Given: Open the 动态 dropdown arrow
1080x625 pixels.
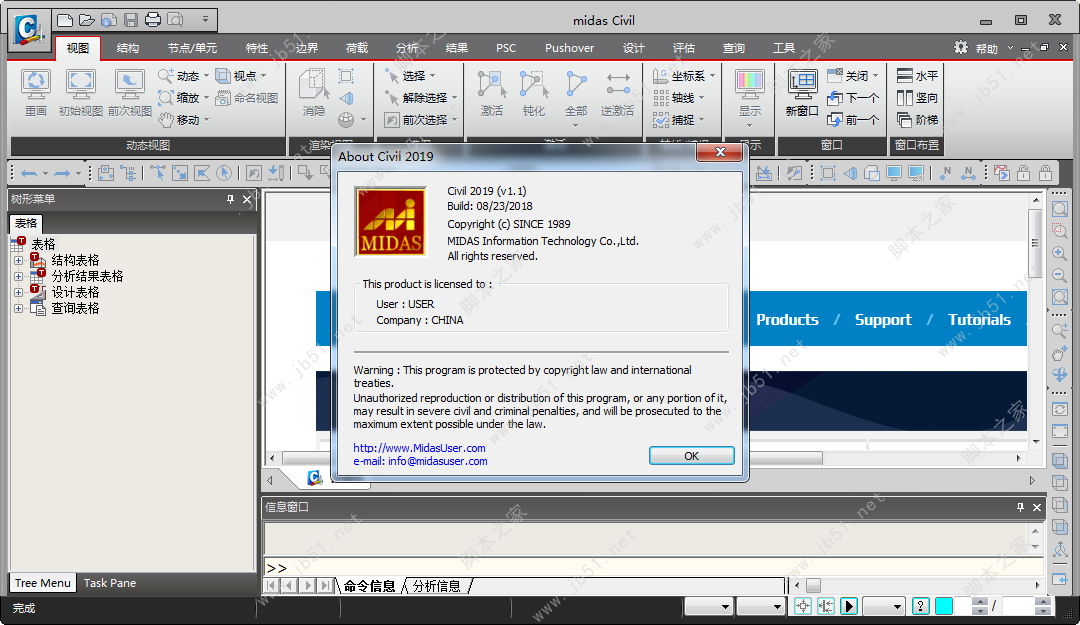Looking at the screenshot, I should 207,76.
